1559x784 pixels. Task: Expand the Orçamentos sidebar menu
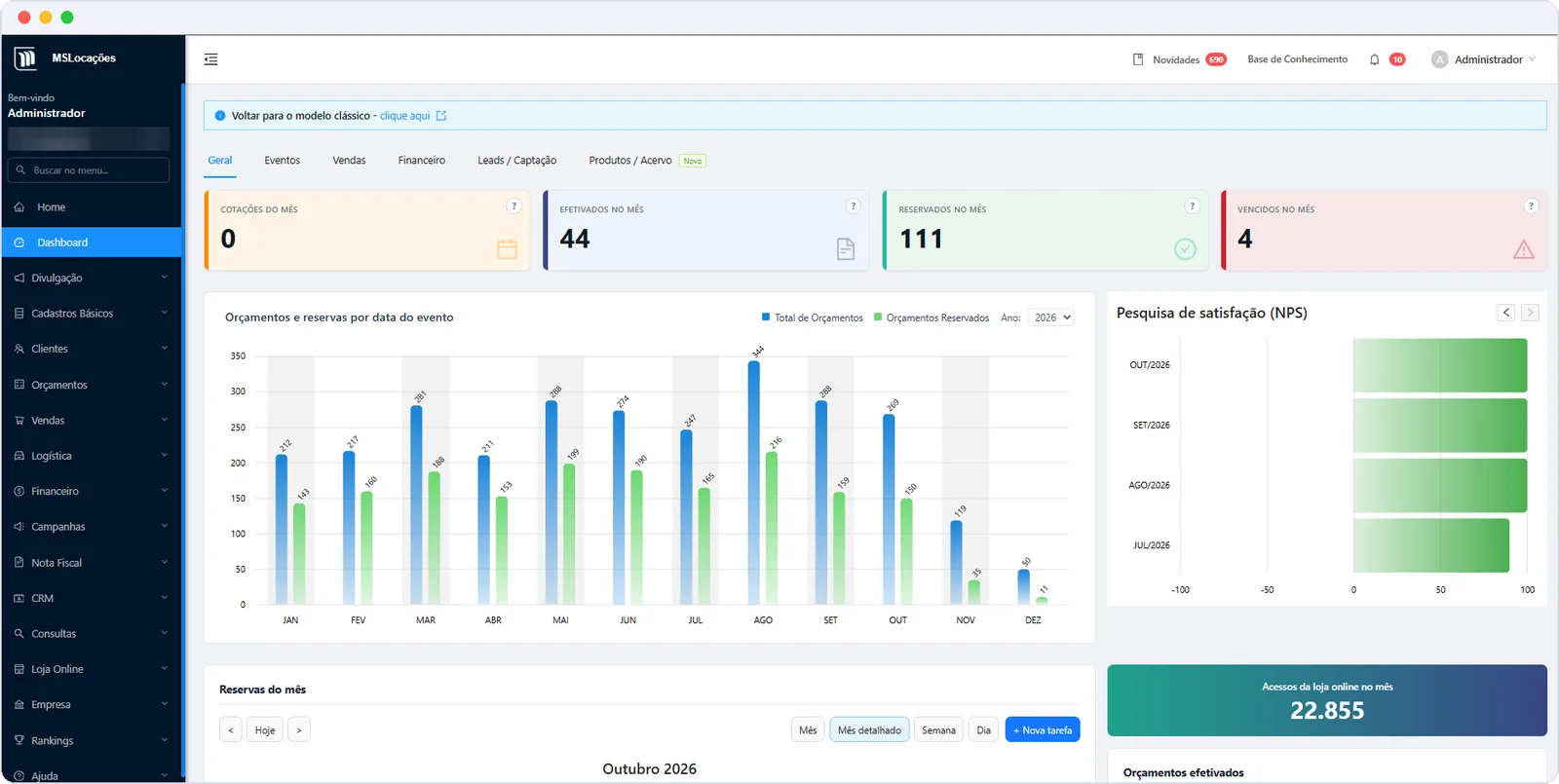click(92, 385)
